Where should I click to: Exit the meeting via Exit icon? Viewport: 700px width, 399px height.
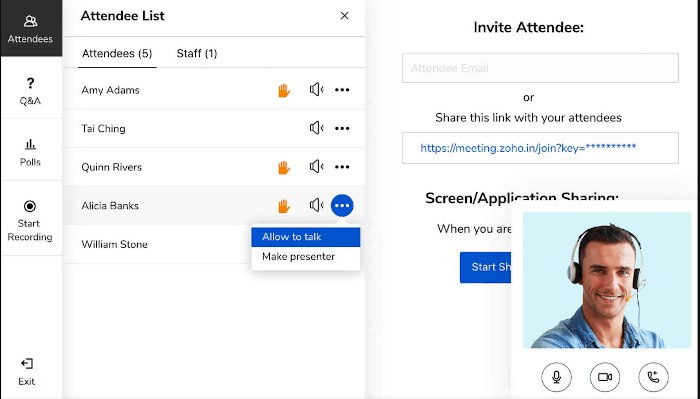click(x=27, y=364)
